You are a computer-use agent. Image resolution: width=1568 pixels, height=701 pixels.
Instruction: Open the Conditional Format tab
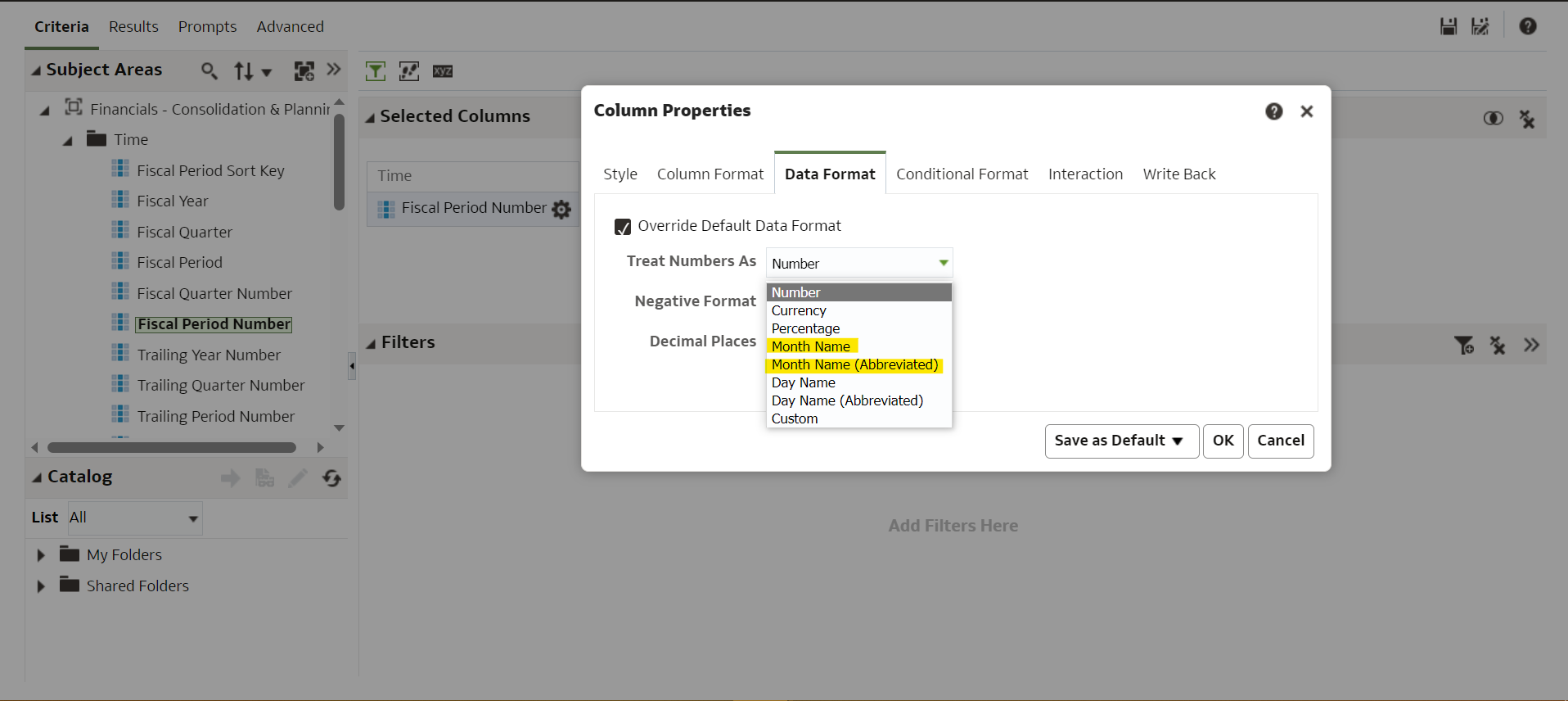[x=962, y=174]
